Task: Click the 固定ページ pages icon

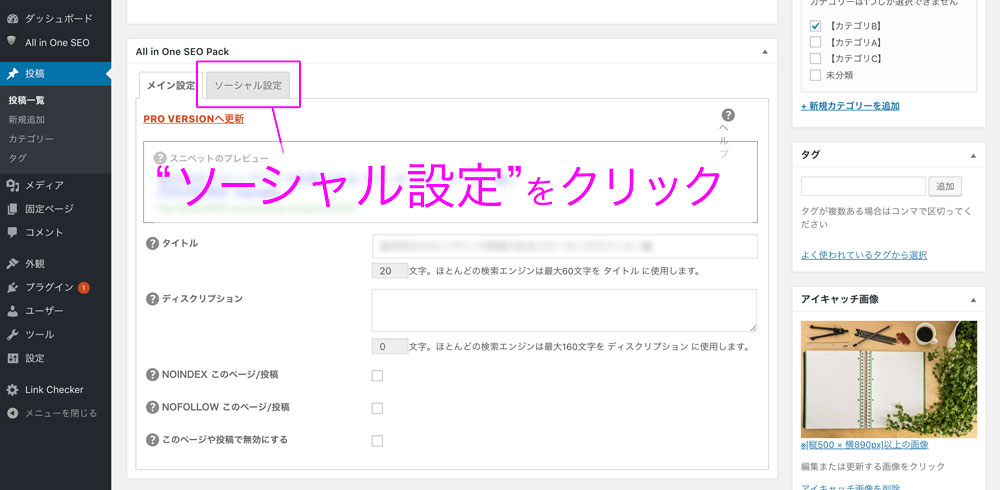Action: tap(12, 209)
